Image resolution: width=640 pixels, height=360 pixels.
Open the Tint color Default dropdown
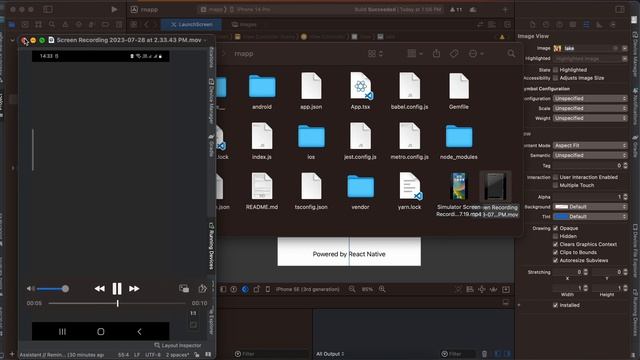[x=590, y=216]
